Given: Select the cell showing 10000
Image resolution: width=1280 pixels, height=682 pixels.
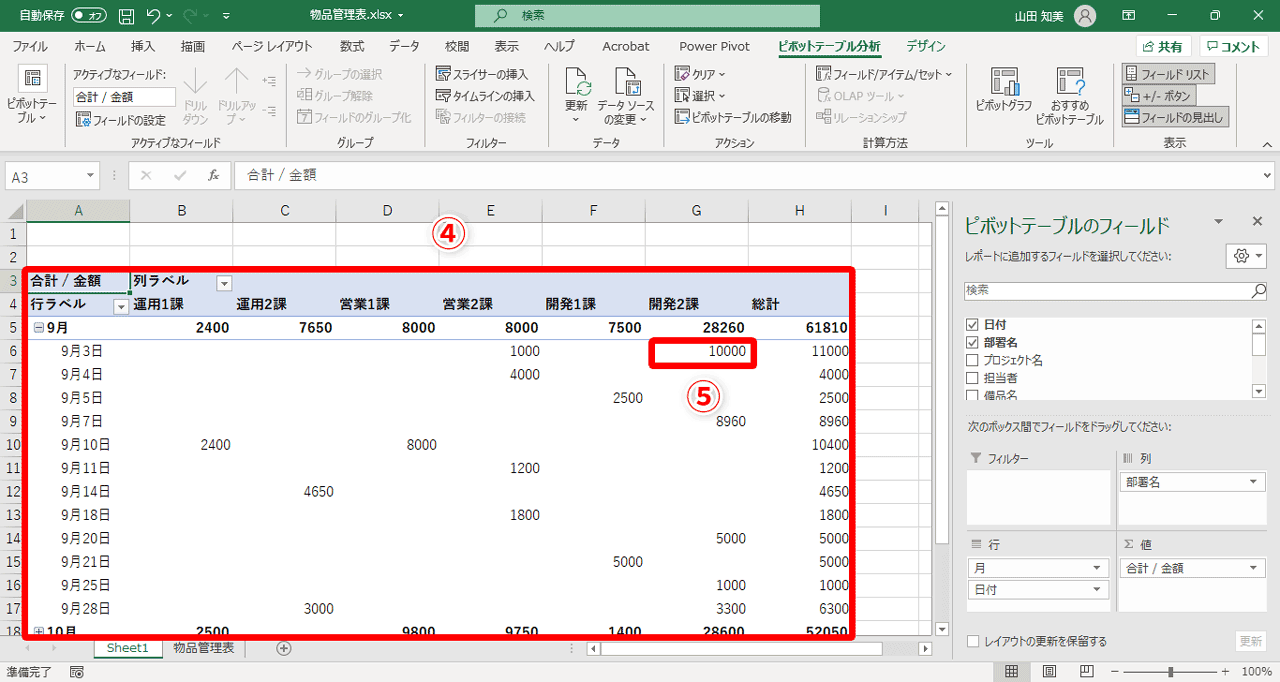Looking at the screenshot, I should (697, 352).
